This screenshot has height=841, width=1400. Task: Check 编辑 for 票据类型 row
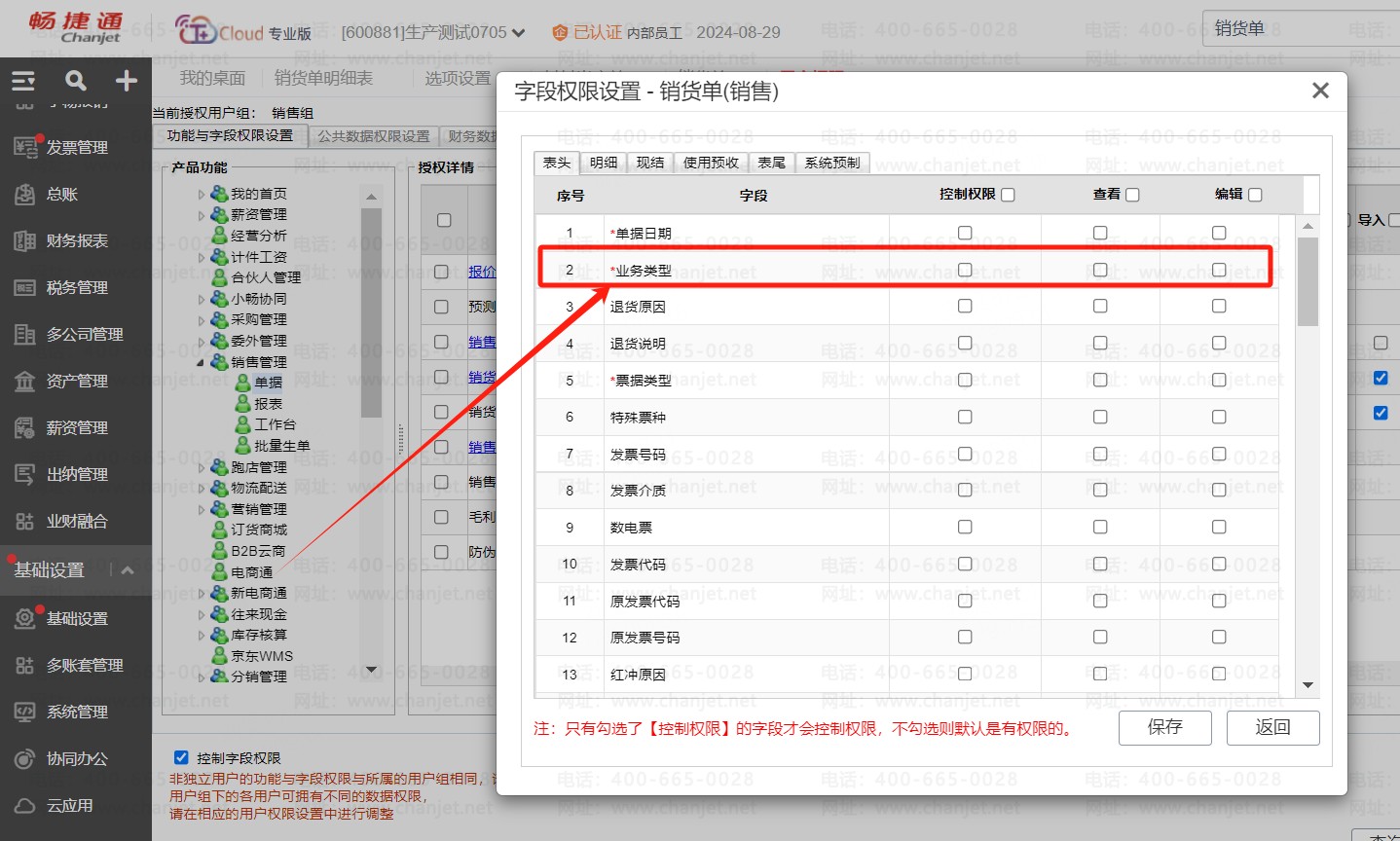(1219, 380)
